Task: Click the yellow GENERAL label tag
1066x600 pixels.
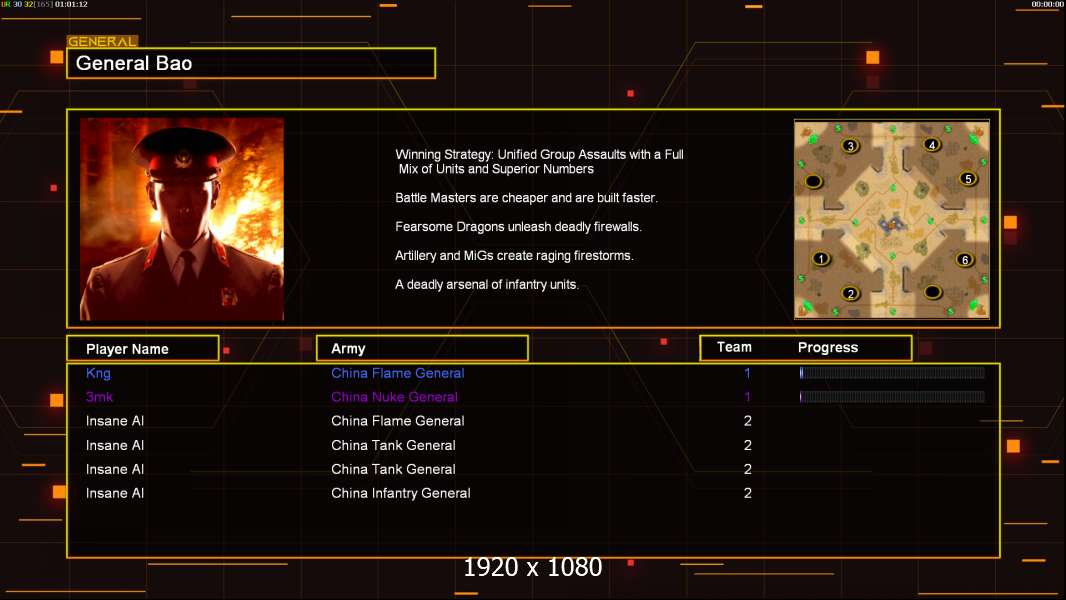Action: (x=102, y=41)
